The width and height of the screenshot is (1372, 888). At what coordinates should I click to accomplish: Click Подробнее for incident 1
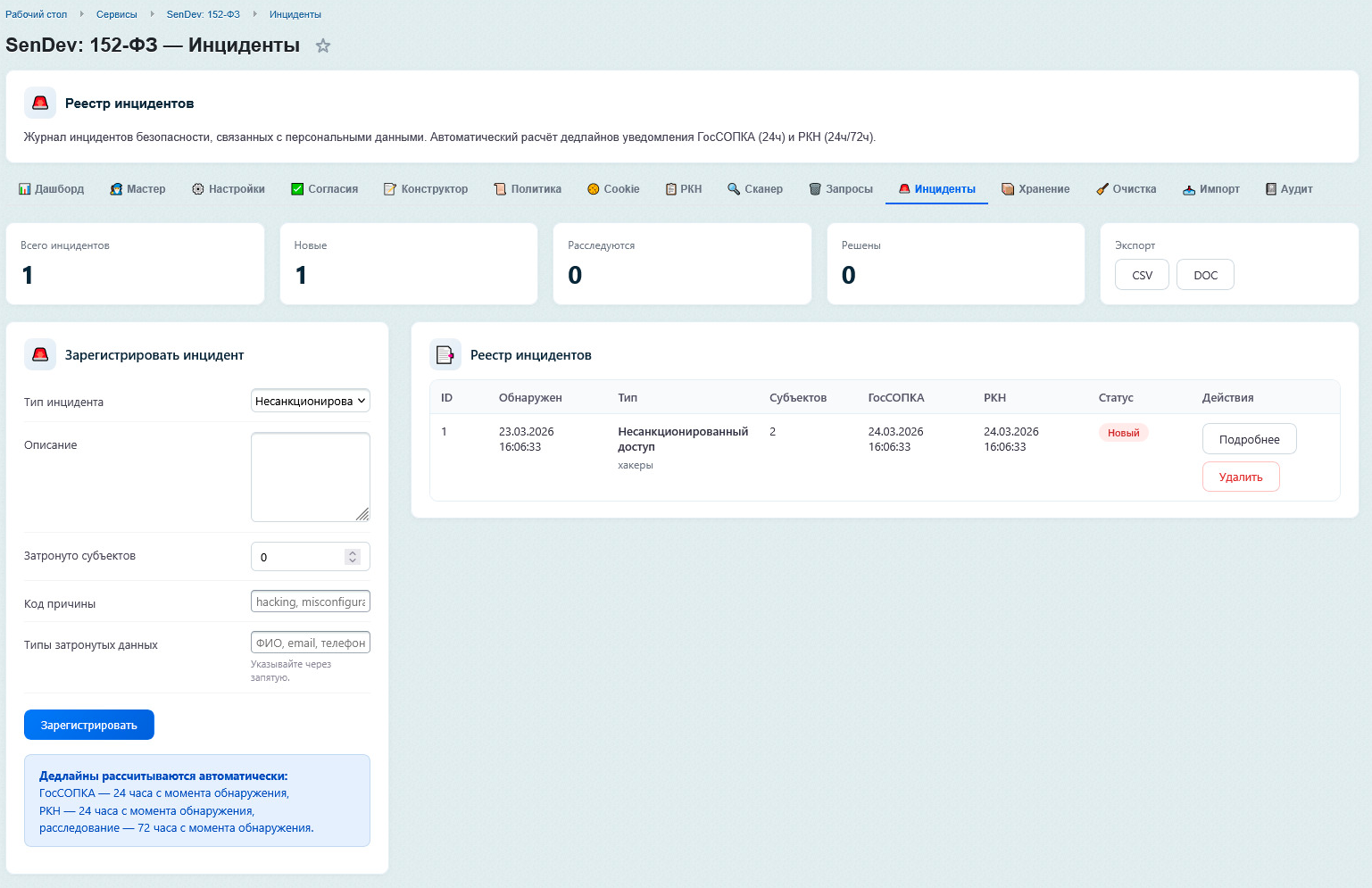[x=1249, y=439]
